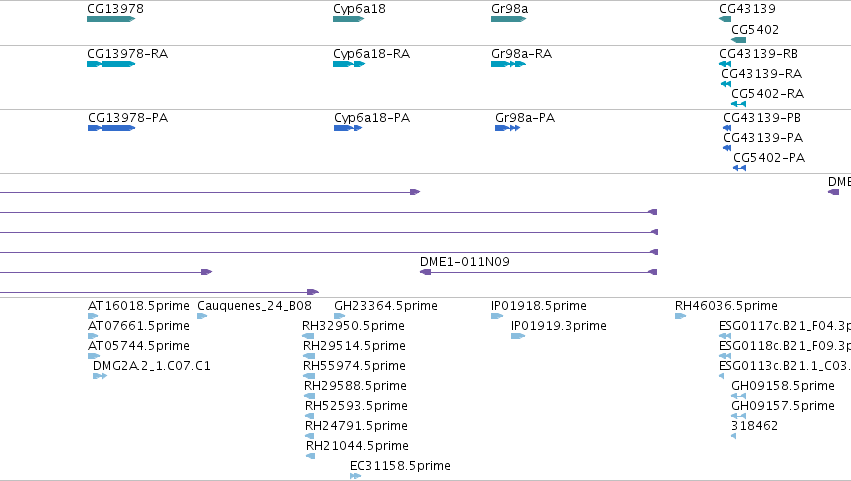Click the AT16018.5prime label
The height and width of the screenshot is (481, 851).
tap(139, 306)
